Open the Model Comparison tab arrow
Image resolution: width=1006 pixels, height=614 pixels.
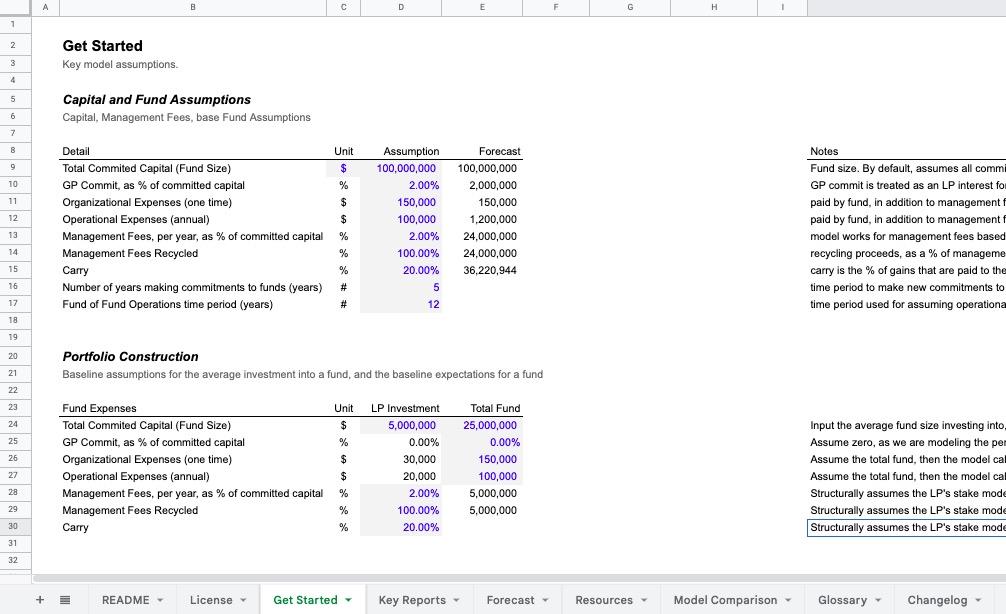789,600
